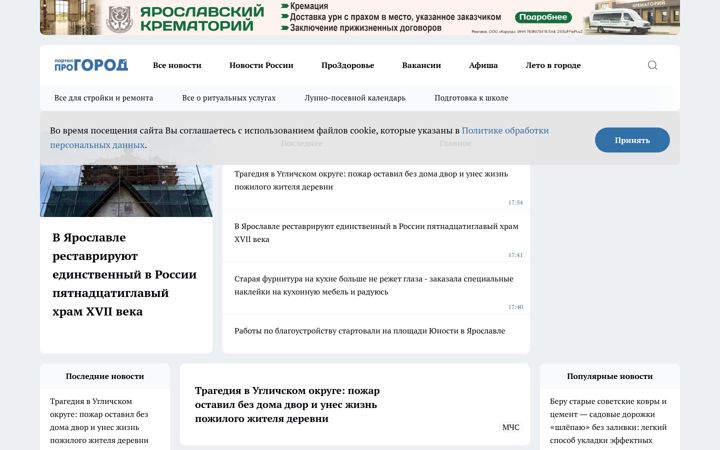Go to the ПроЗдоровье section
720x450 pixels.
[348, 65]
